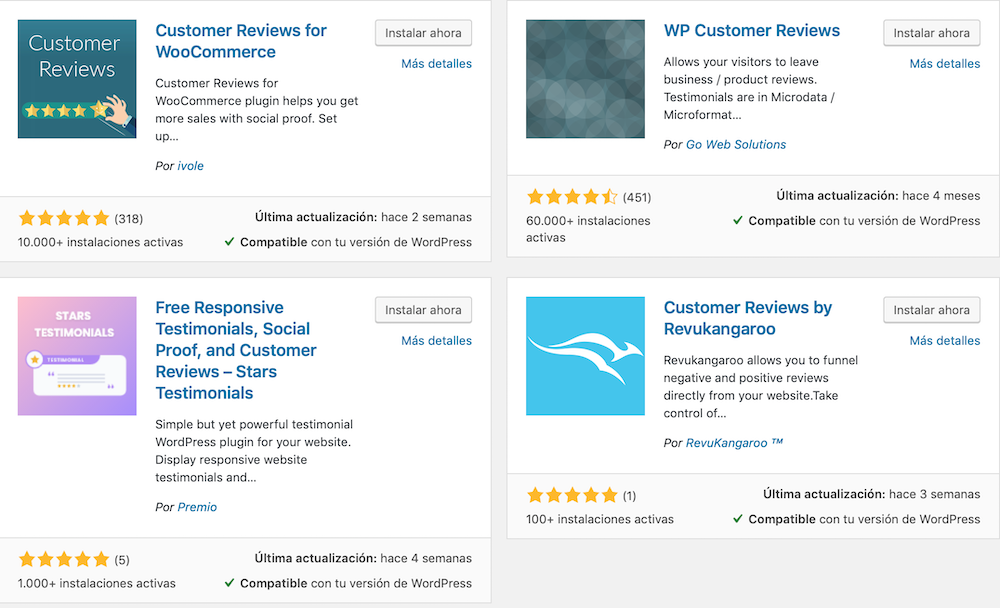Viewport: 1000px width, 608px height.
Task: Install the Stars Testimonials plugin
Action: [x=423, y=310]
